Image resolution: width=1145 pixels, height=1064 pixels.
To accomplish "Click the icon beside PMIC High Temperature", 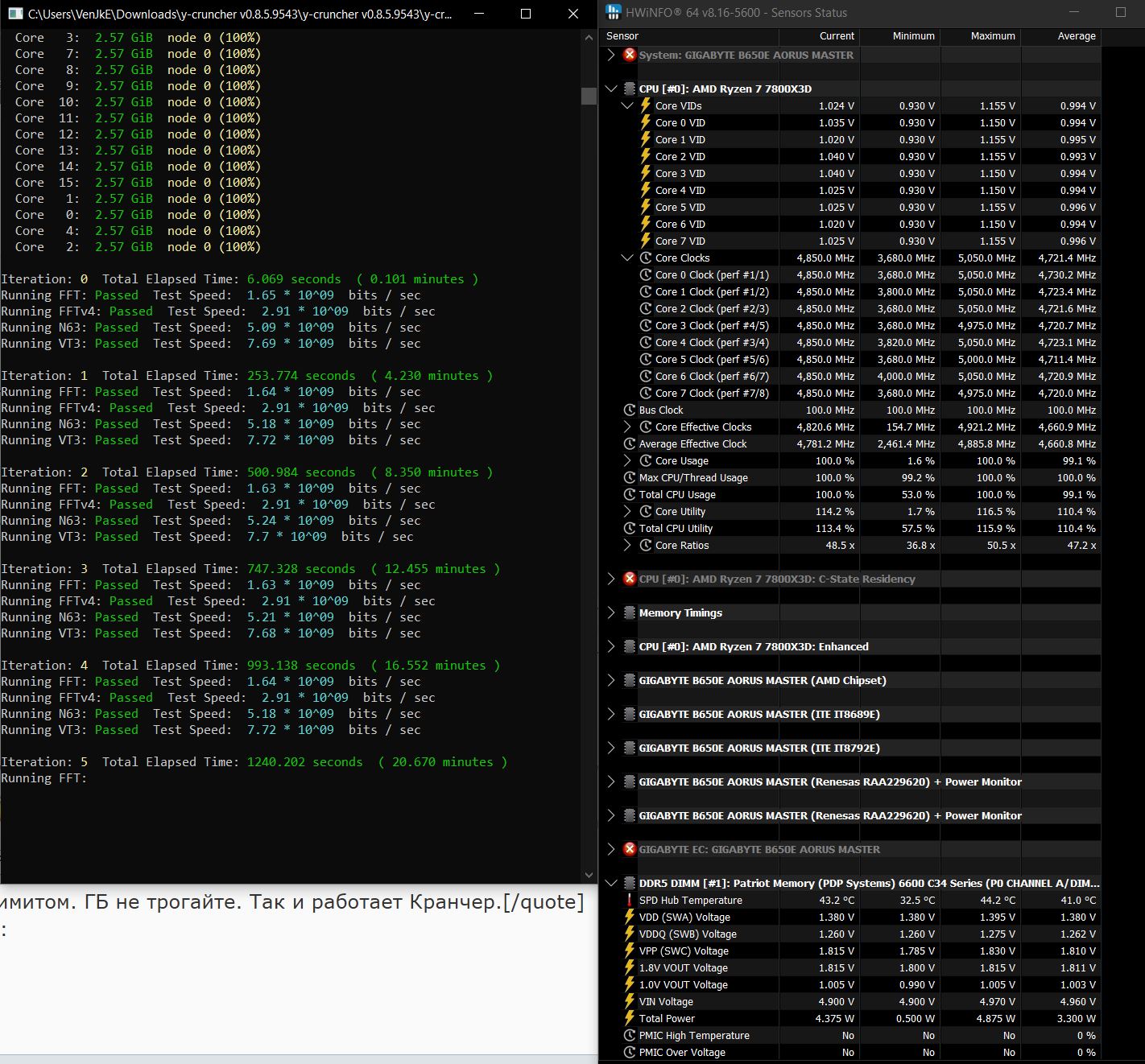I will tap(630, 1035).
